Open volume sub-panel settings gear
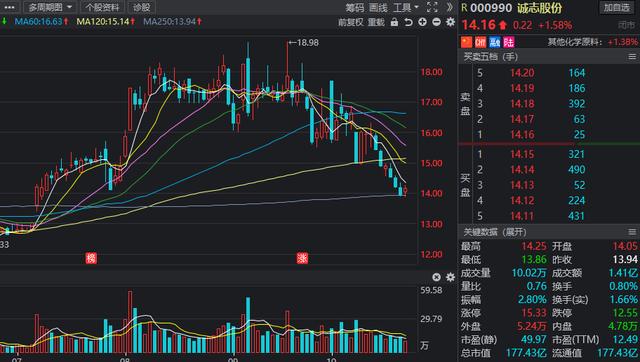 (x=450, y=277)
